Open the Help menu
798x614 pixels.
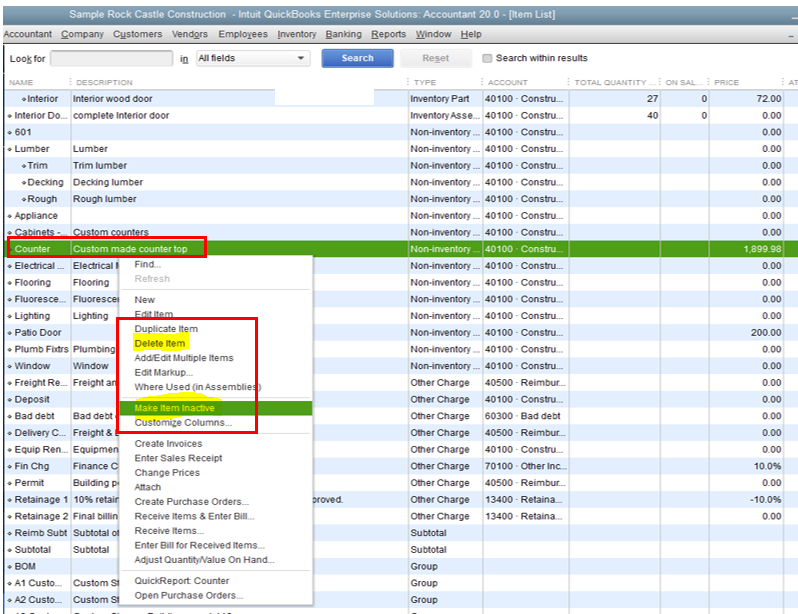pos(471,34)
